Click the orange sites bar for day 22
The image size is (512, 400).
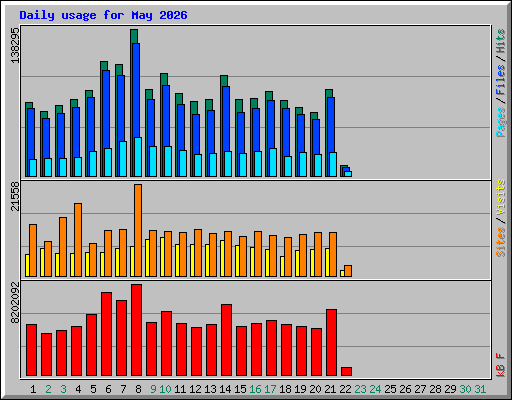coord(348,271)
